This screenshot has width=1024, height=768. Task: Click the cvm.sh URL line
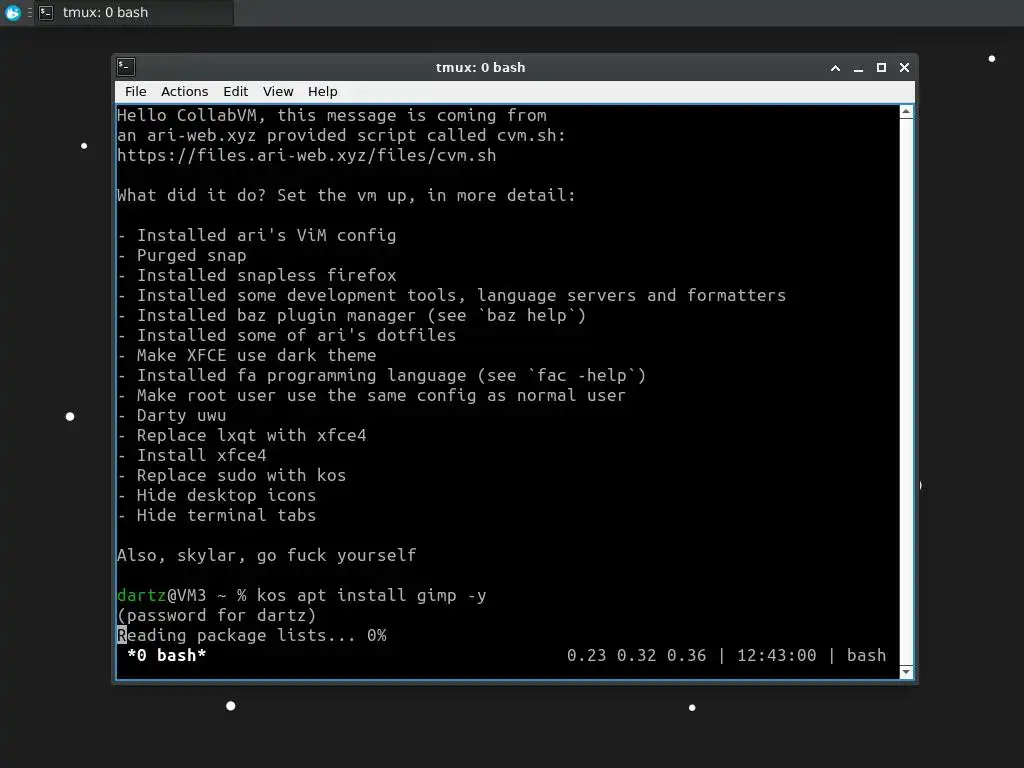(306, 155)
